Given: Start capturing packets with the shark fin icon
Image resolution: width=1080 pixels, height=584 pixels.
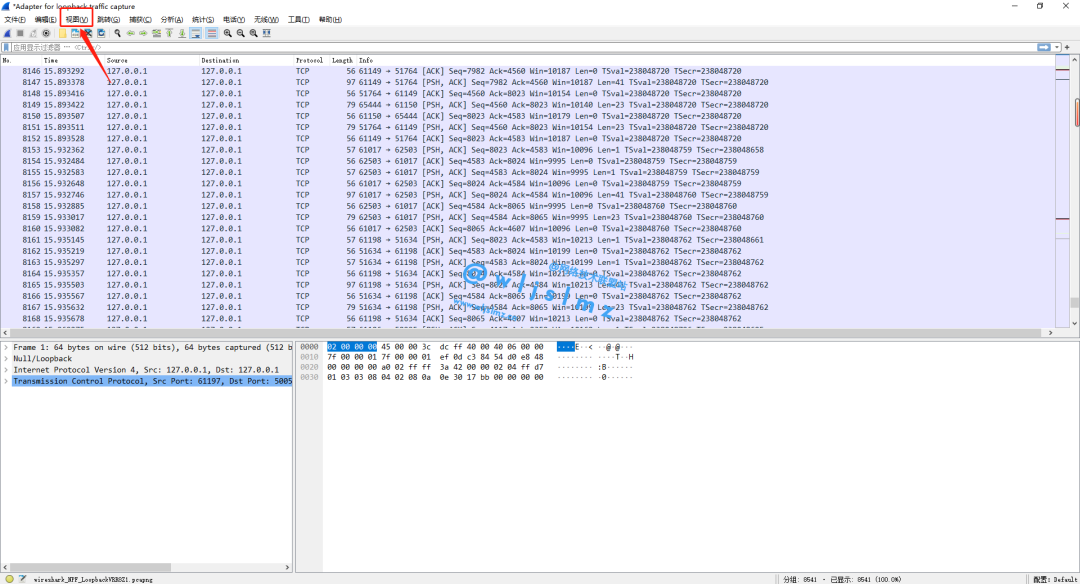Looking at the screenshot, I should pyautogui.click(x=7, y=33).
